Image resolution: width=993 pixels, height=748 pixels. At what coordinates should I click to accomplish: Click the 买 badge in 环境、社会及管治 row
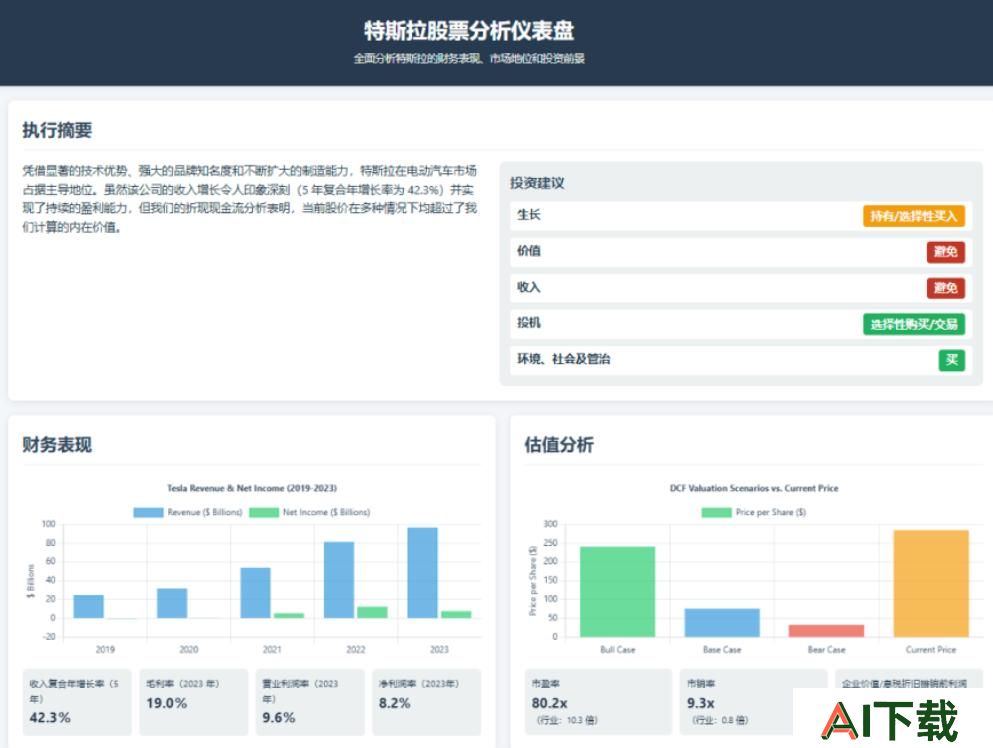[x=951, y=360]
